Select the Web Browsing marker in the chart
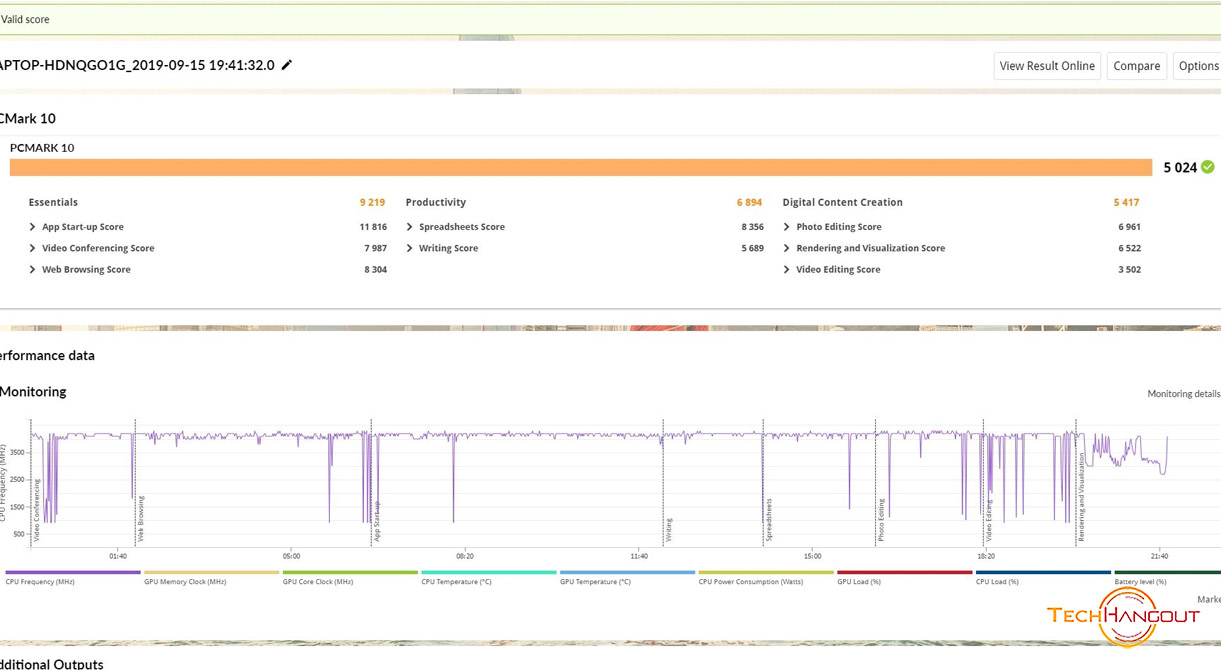Viewport: 1221px width, 670px height. (141, 519)
